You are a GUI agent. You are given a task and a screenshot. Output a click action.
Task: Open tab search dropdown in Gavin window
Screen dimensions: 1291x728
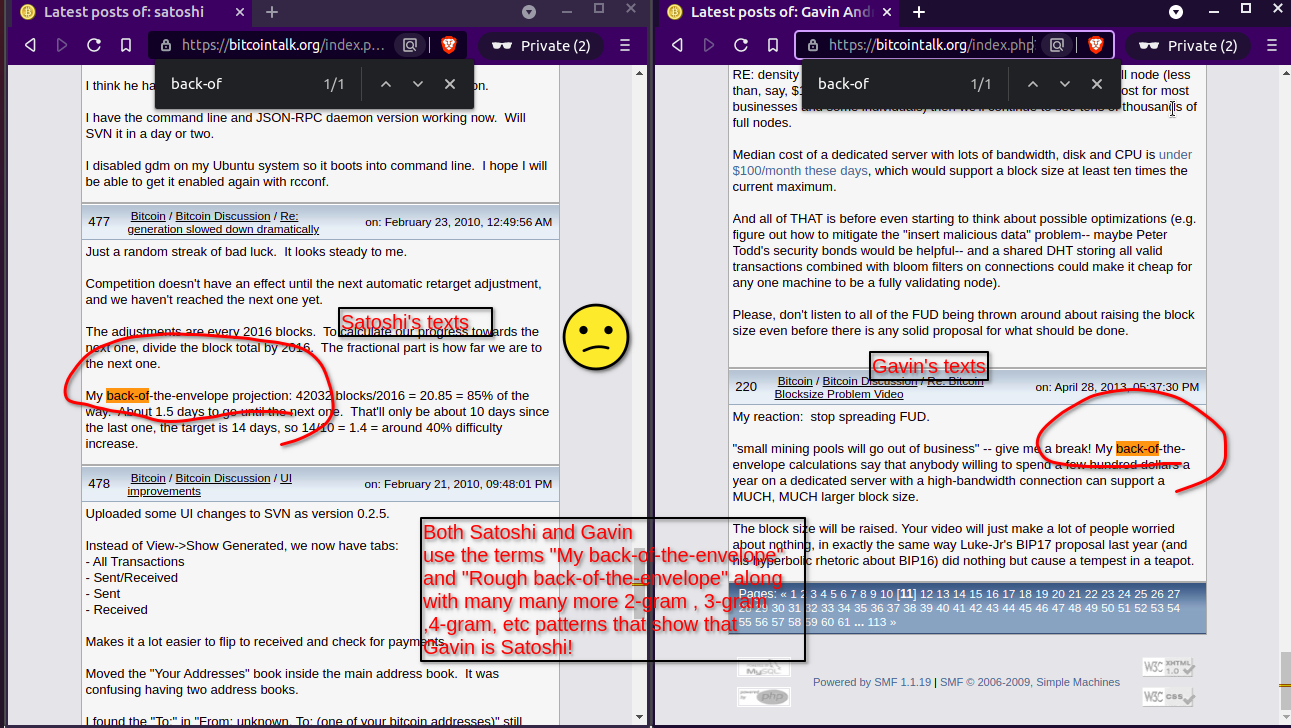tap(1177, 12)
